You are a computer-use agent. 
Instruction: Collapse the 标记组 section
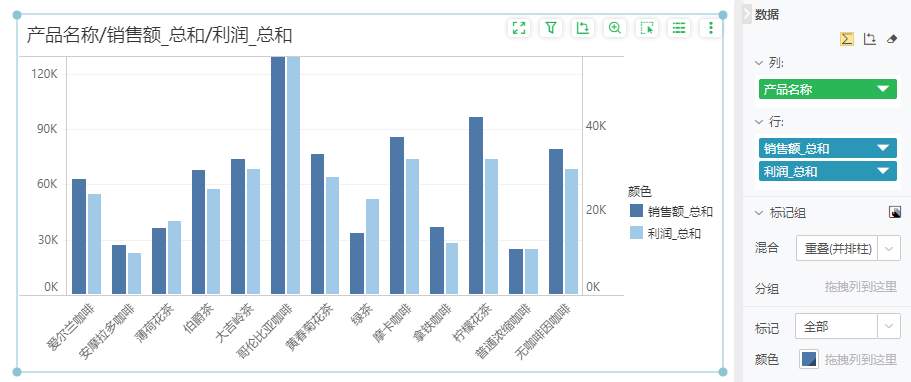[758, 213]
